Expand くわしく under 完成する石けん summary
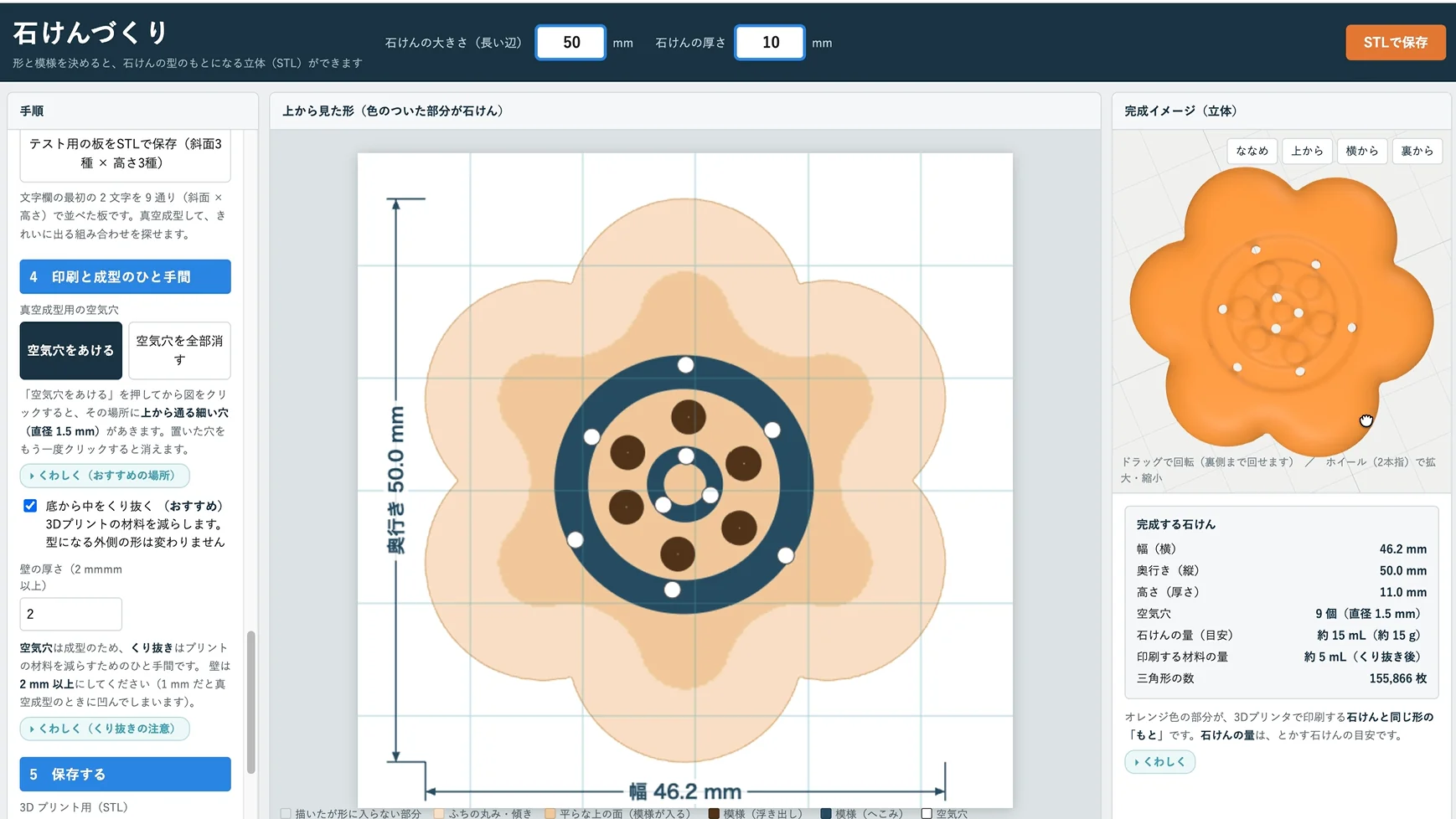The width and height of the screenshot is (1456, 819). 1160,762
